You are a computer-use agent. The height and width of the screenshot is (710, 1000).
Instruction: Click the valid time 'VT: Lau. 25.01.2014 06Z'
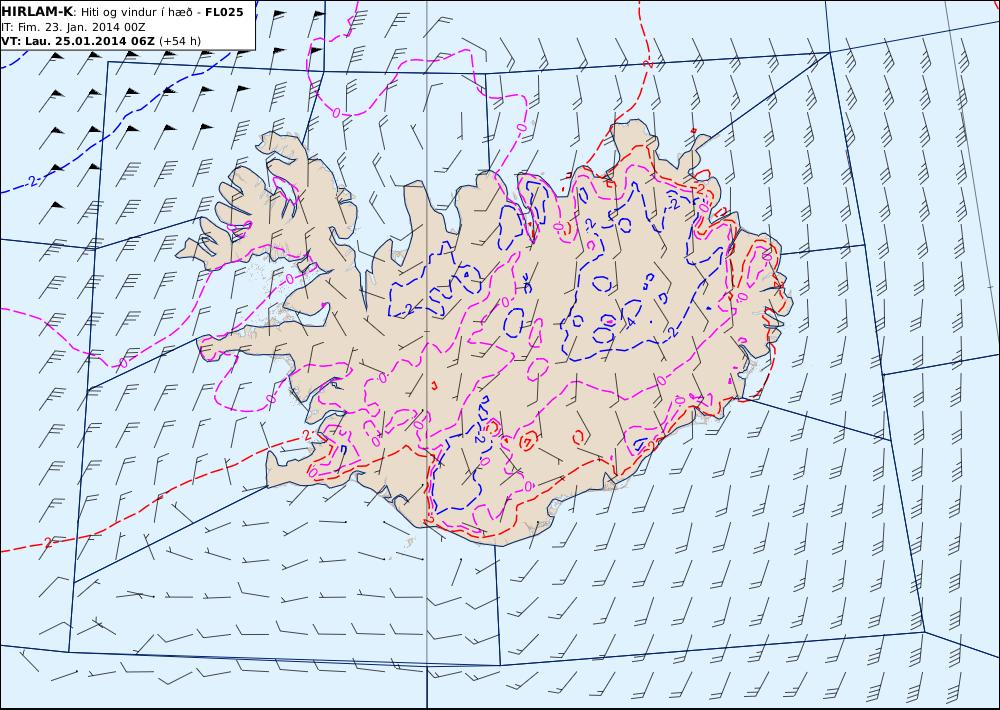point(78,41)
